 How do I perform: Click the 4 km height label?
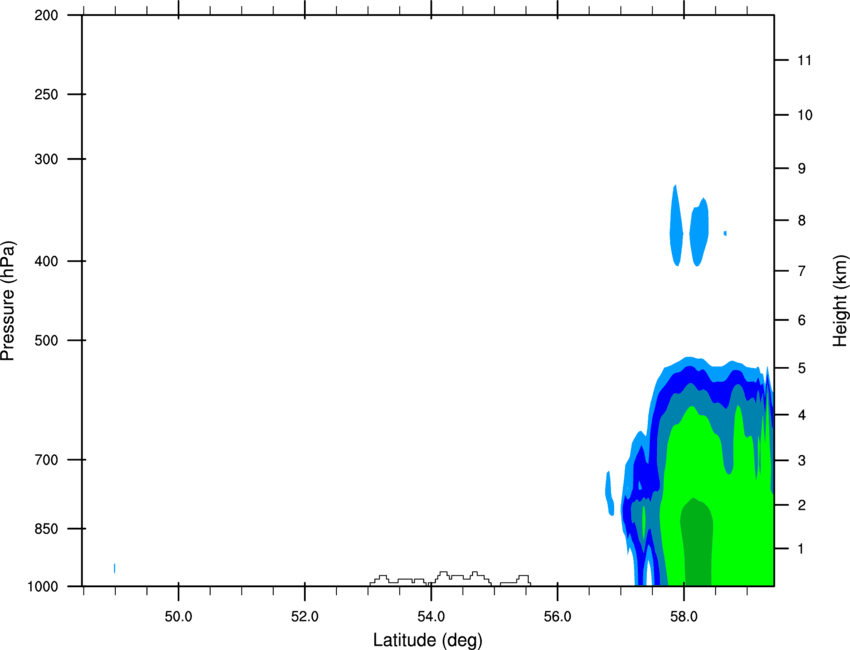tap(802, 415)
